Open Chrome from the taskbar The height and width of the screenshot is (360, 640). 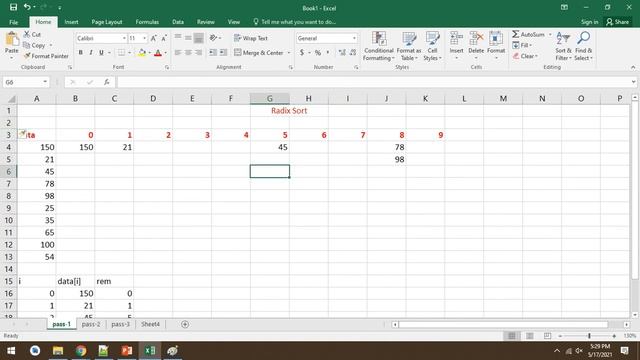(x=81, y=351)
